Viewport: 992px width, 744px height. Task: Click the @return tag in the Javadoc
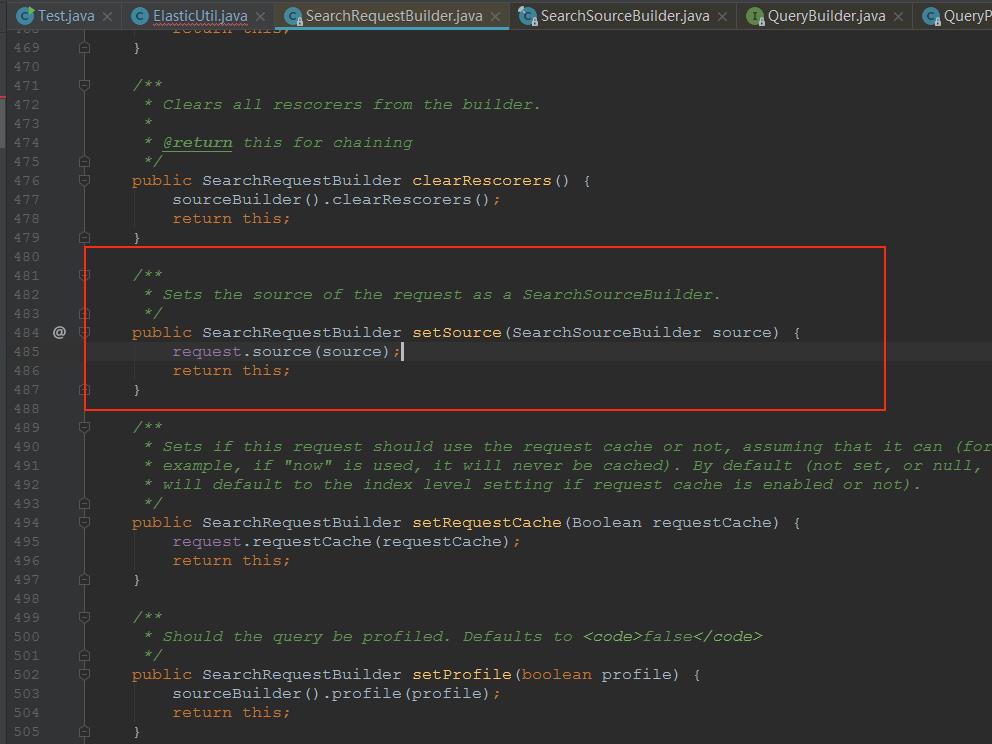[197, 143]
